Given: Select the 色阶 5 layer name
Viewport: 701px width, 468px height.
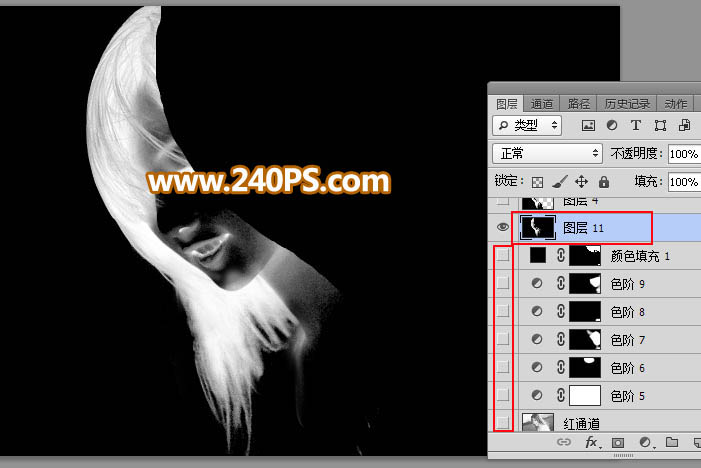Looking at the screenshot, I should [628, 396].
